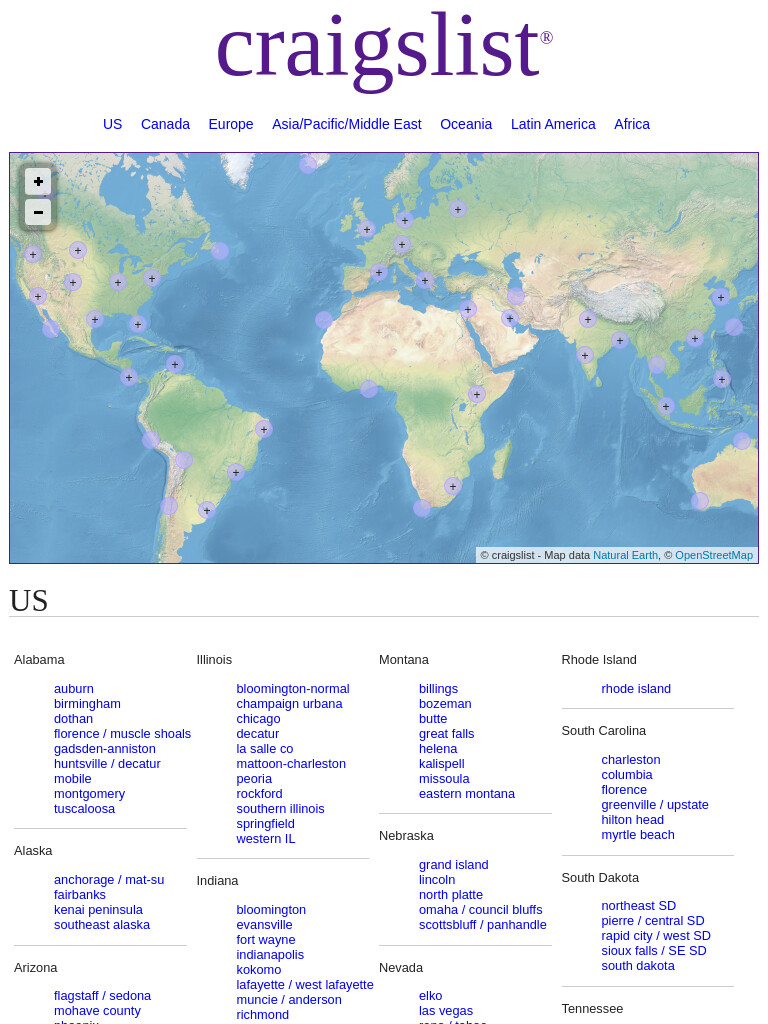Open the champaign urbana link

289,704
